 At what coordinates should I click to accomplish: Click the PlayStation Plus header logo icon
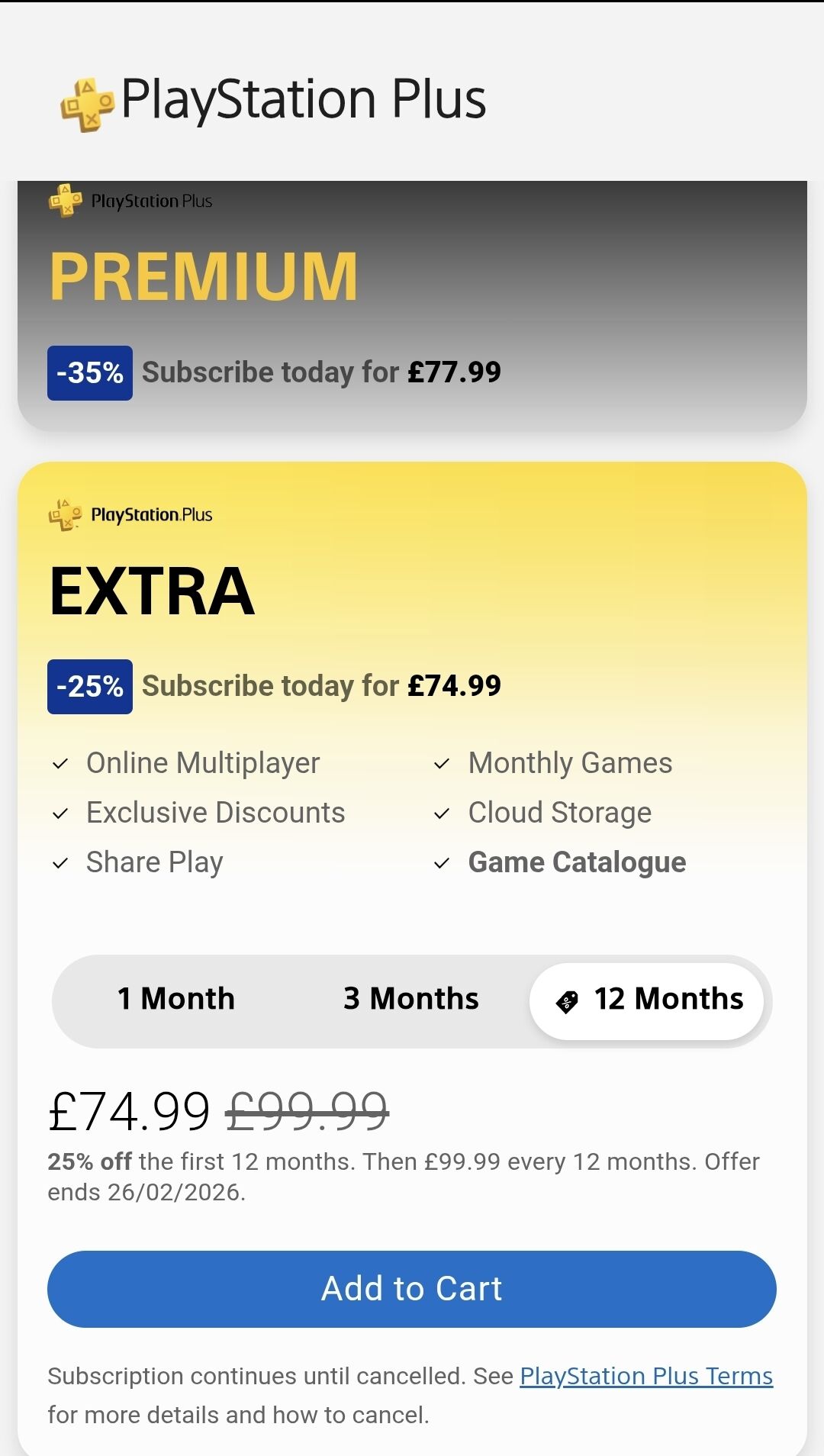pyautogui.click(x=87, y=104)
